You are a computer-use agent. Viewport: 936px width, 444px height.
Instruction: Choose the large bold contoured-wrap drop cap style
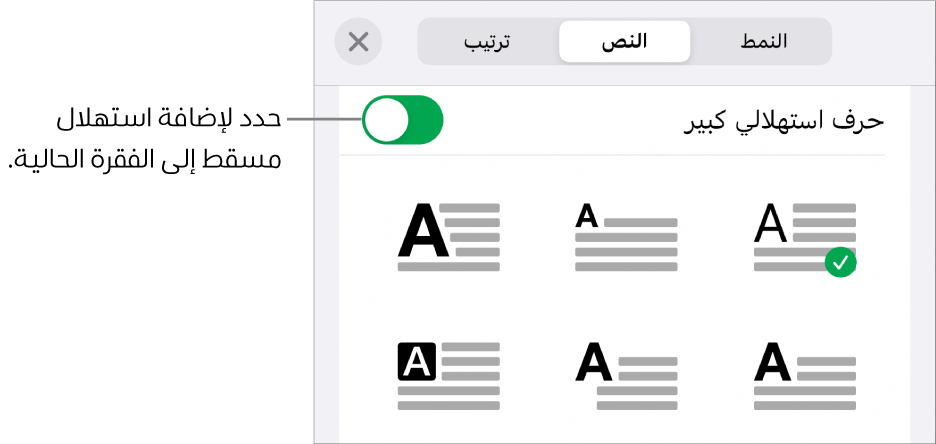[x=448, y=236]
